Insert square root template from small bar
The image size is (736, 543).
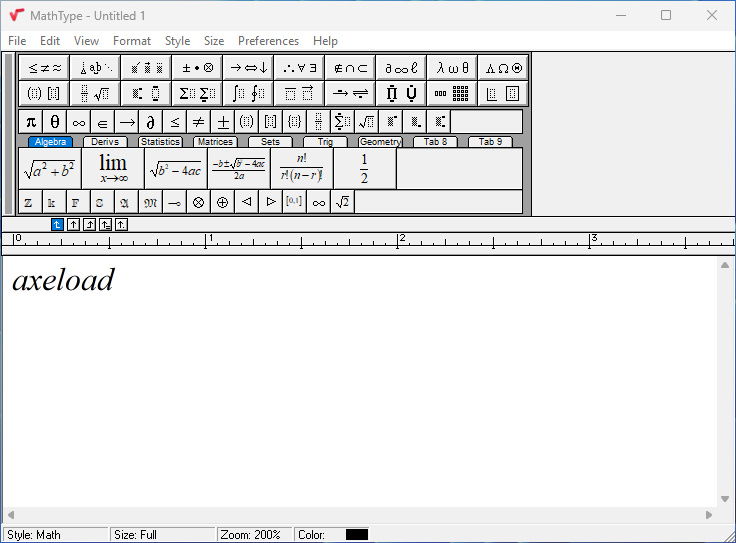367,122
